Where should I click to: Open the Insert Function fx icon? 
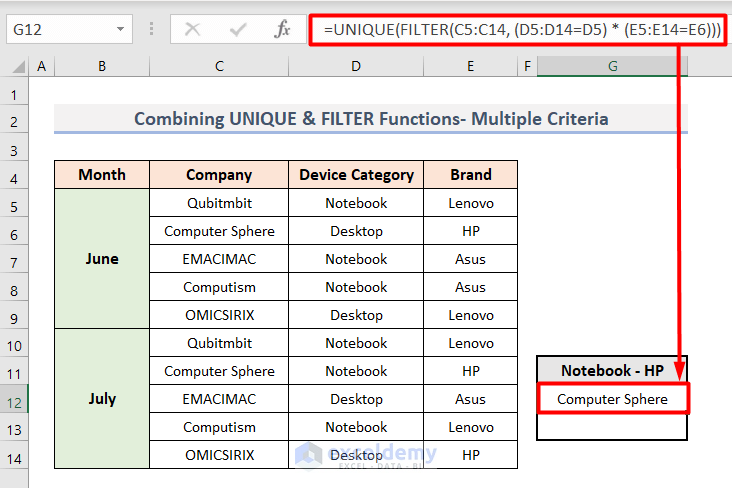tap(282, 29)
